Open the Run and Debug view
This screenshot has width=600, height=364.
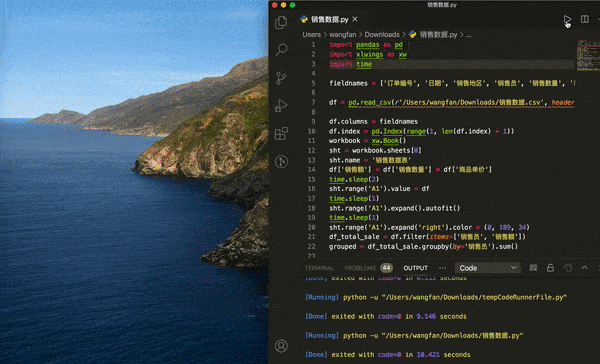(281, 106)
